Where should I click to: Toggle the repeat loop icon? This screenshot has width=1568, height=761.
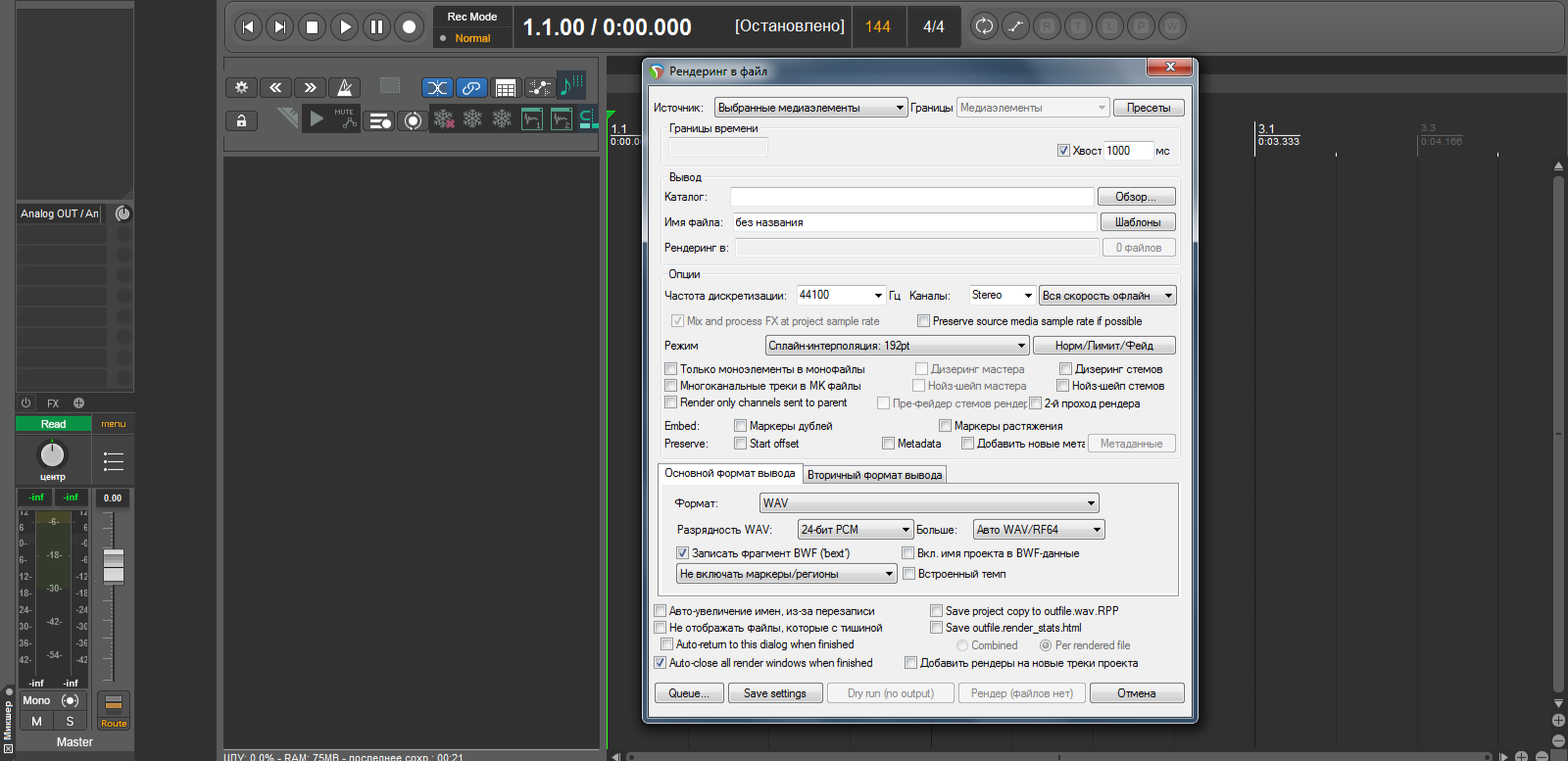[x=984, y=26]
